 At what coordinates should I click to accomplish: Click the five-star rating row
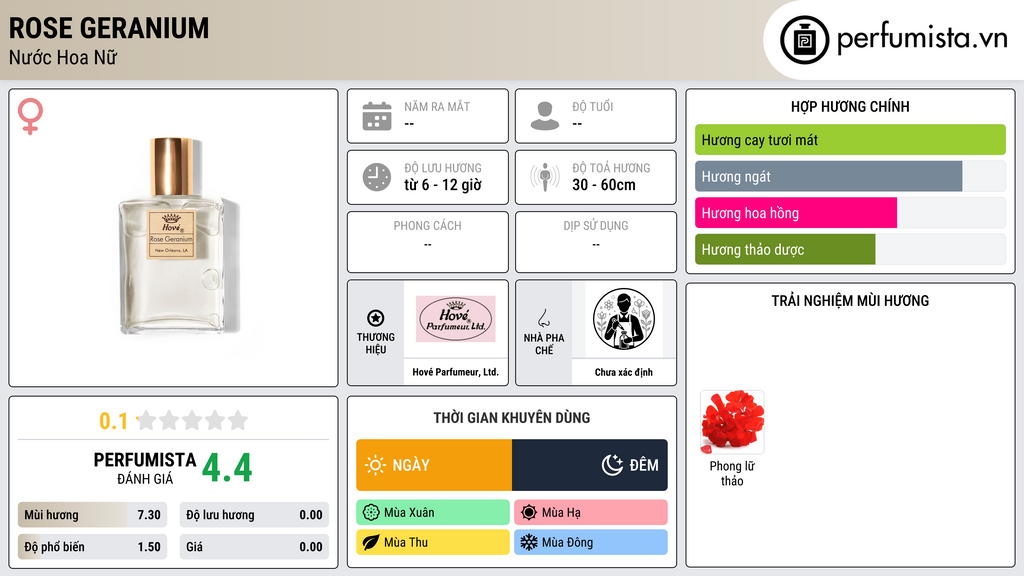click(192, 420)
